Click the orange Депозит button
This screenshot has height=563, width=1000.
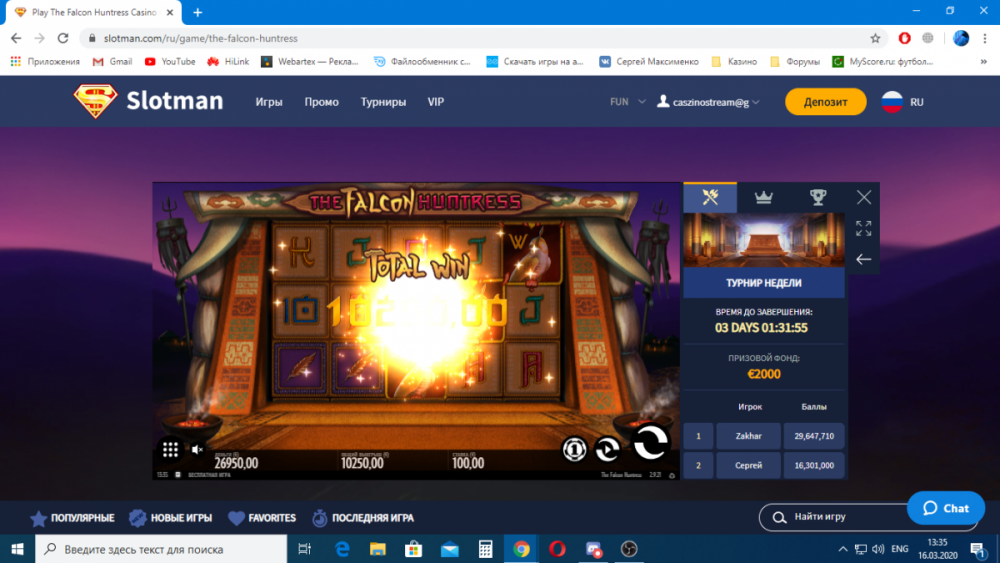[x=825, y=102]
